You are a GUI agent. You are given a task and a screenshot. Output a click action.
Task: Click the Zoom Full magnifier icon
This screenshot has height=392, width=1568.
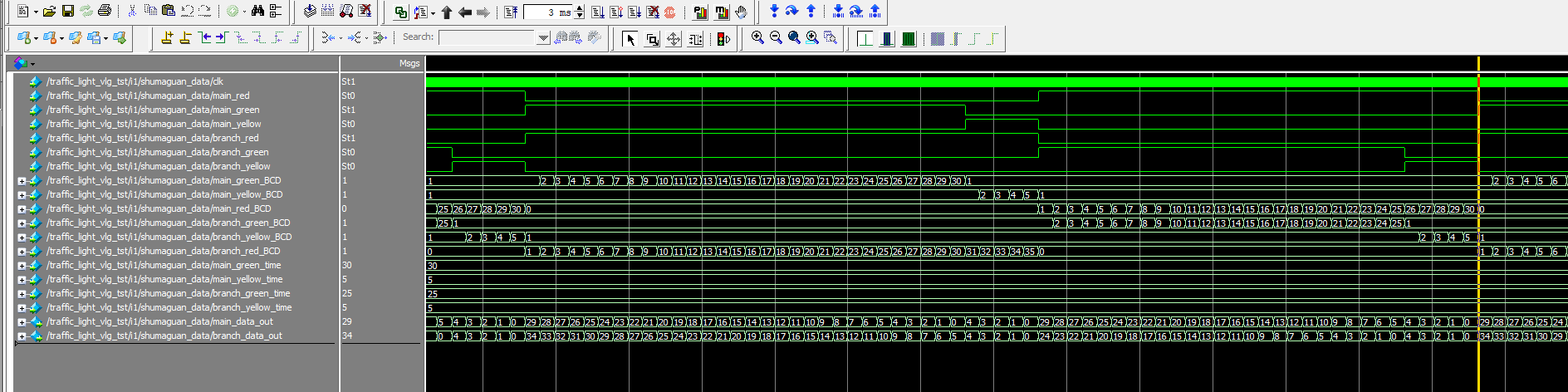pyautogui.click(x=794, y=37)
